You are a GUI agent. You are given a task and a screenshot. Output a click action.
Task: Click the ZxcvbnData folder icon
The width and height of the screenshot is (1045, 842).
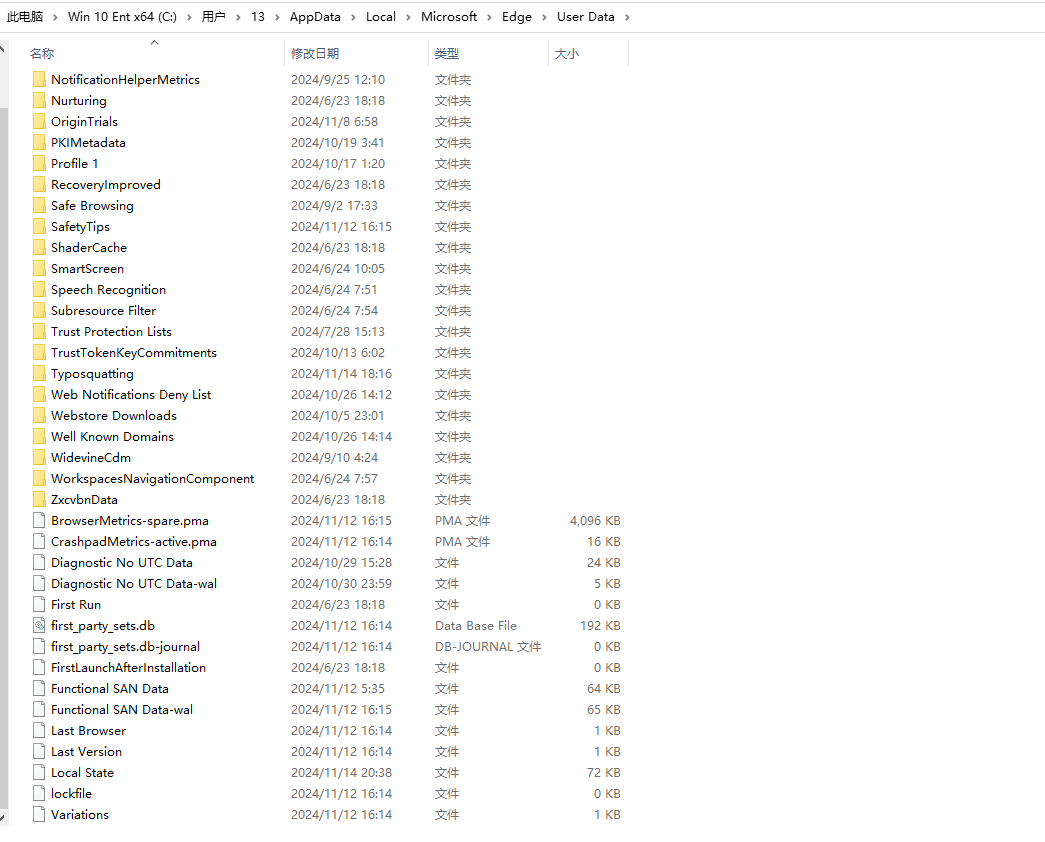point(39,499)
